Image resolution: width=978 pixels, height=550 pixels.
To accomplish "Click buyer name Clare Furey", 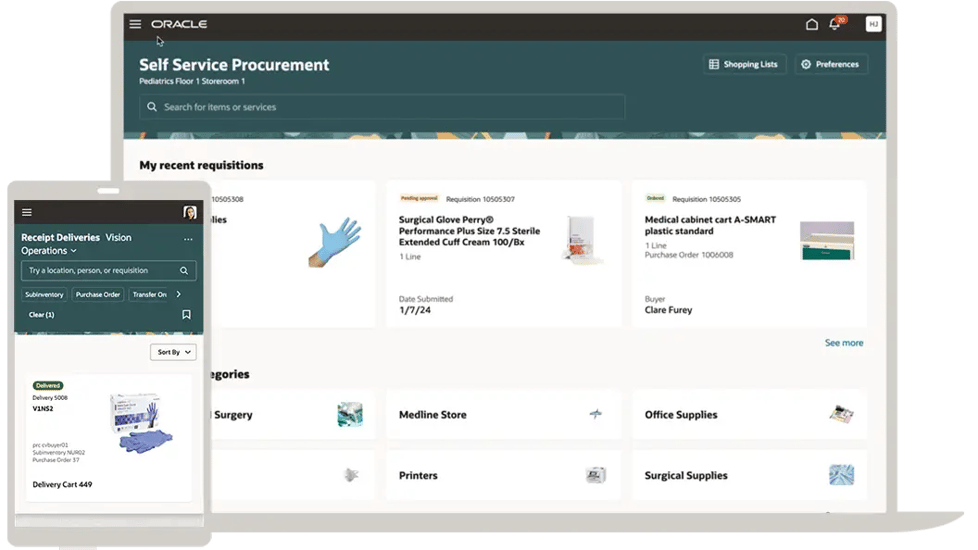I will [x=668, y=310].
